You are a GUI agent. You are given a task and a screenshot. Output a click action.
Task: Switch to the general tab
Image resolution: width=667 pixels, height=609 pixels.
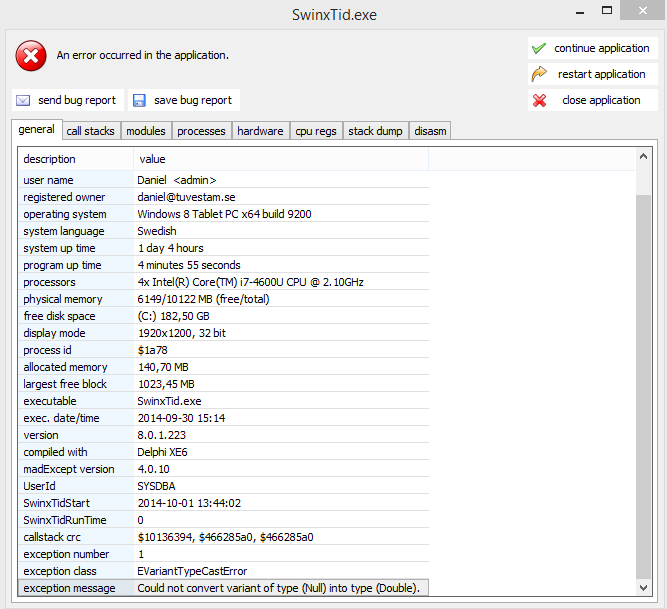point(37,129)
